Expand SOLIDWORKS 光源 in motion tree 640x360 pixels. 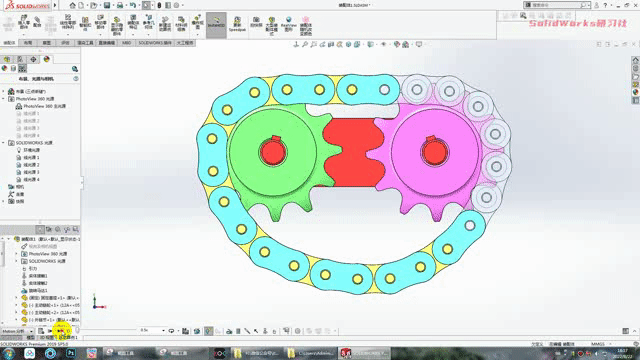point(16,261)
